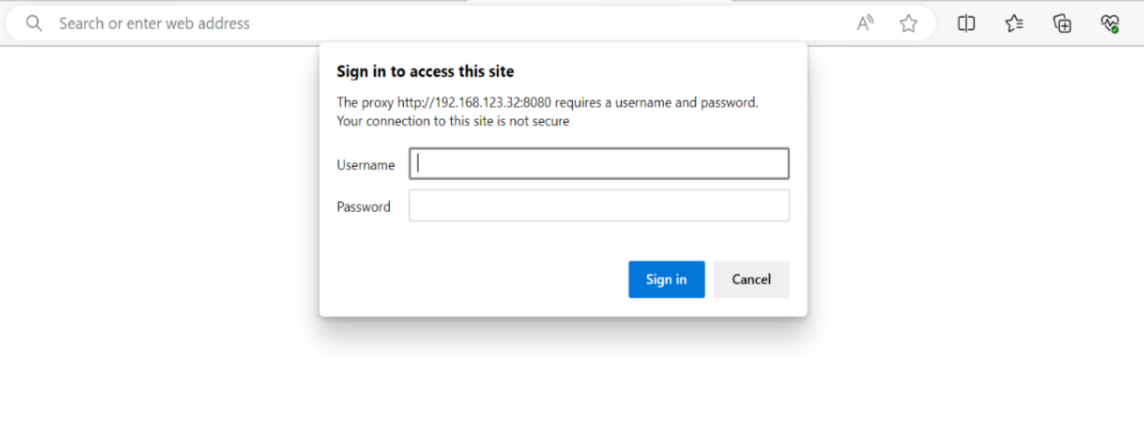Screen dimensions: 1144x448
Task: Dismiss the dialog with Cancel button
Action: [751, 279]
